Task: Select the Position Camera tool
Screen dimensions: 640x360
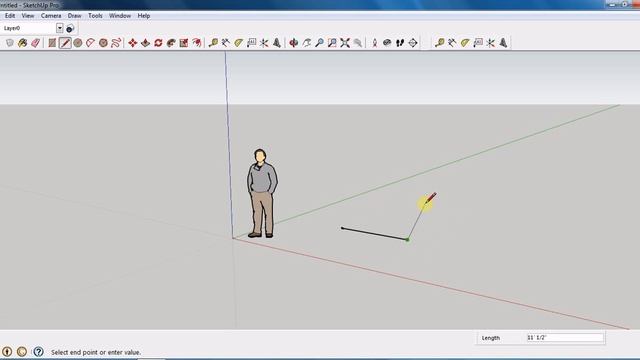Action: 374,42
